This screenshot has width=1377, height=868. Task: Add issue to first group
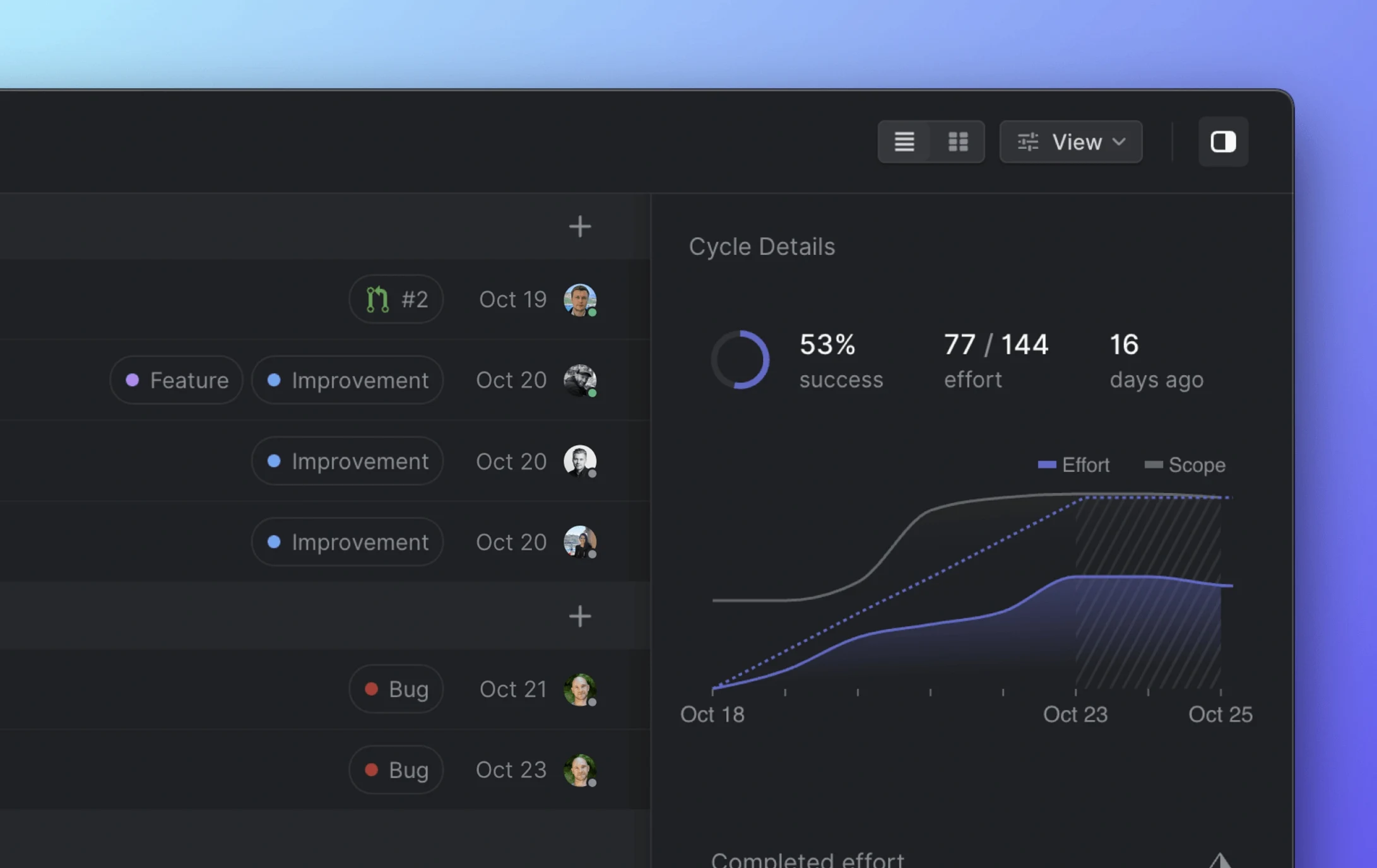579,226
